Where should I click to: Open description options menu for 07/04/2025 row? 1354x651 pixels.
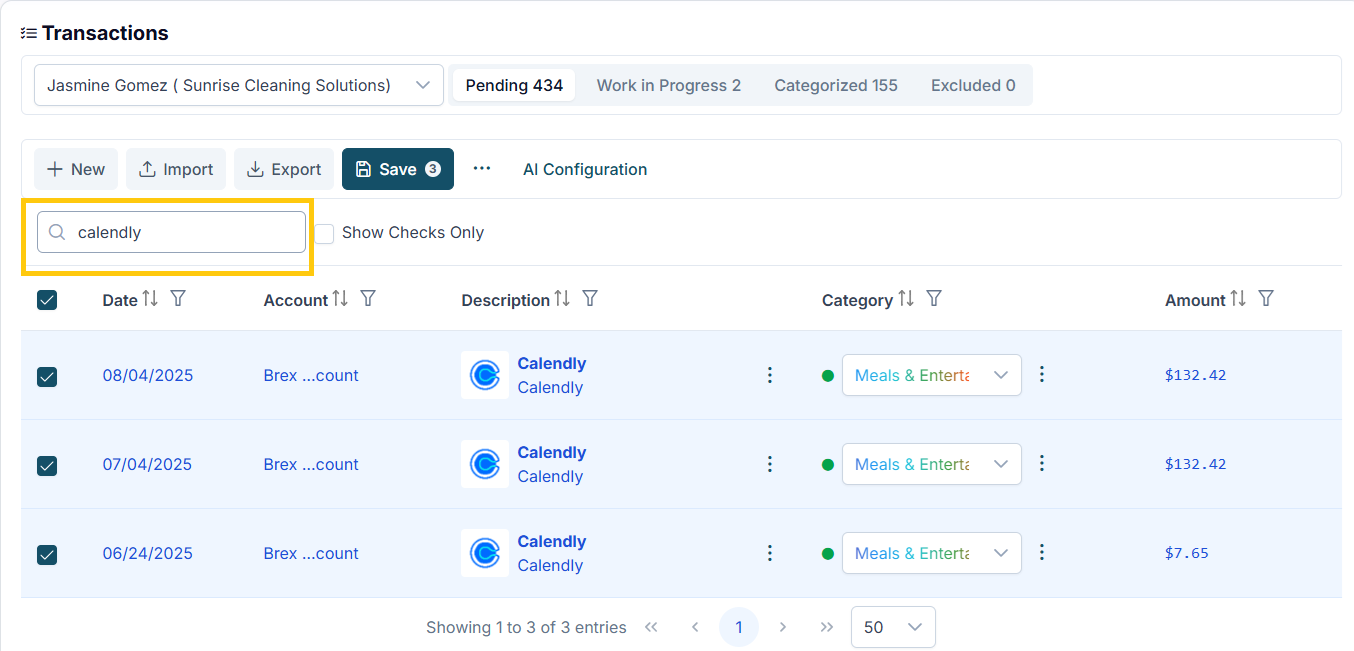[770, 464]
